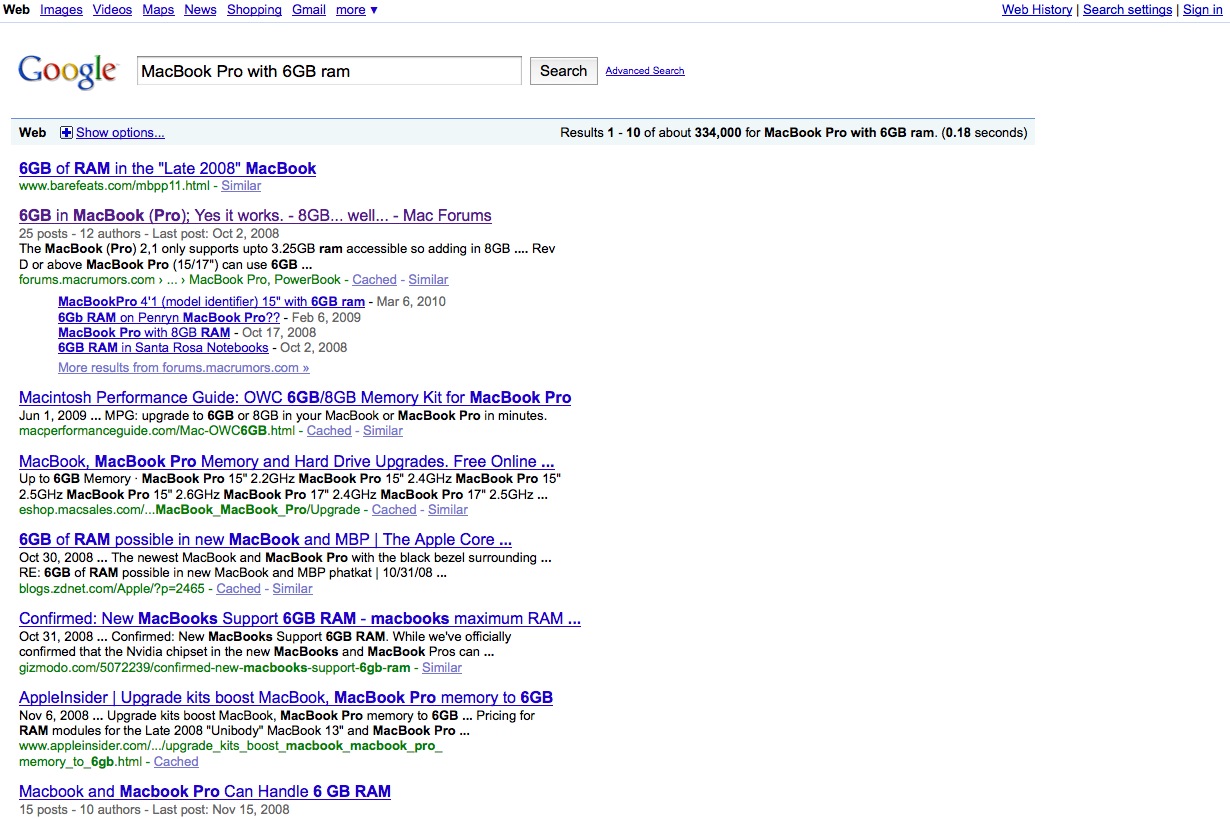This screenshot has height=819, width=1230.
Task: Click the 25 posts - 12 authors text
Action: click(x=82, y=233)
